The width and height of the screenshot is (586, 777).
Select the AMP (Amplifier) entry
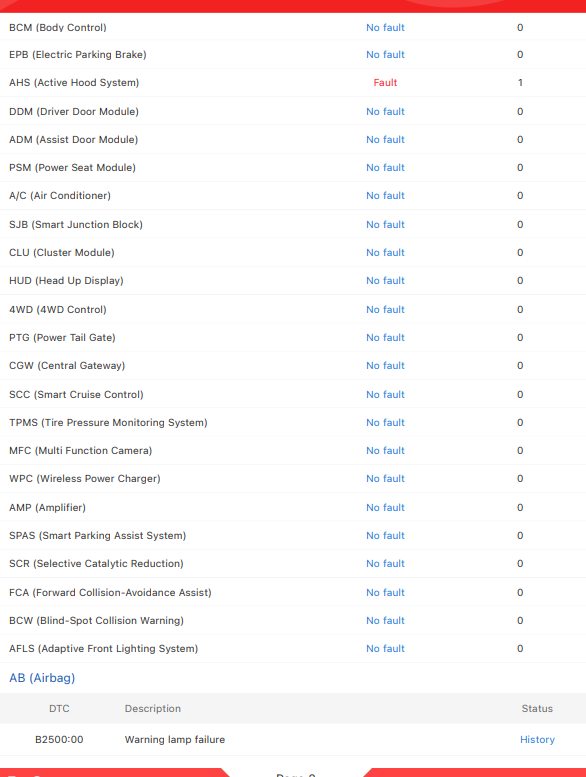(47, 507)
